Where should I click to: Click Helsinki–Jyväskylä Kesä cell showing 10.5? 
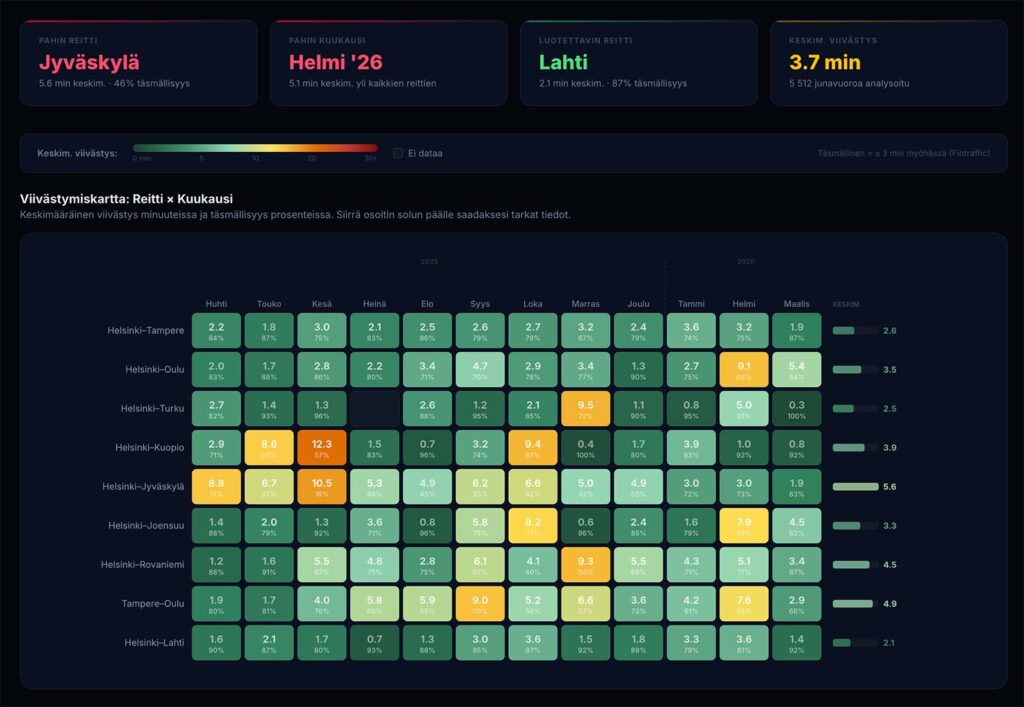[x=322, y=487]
